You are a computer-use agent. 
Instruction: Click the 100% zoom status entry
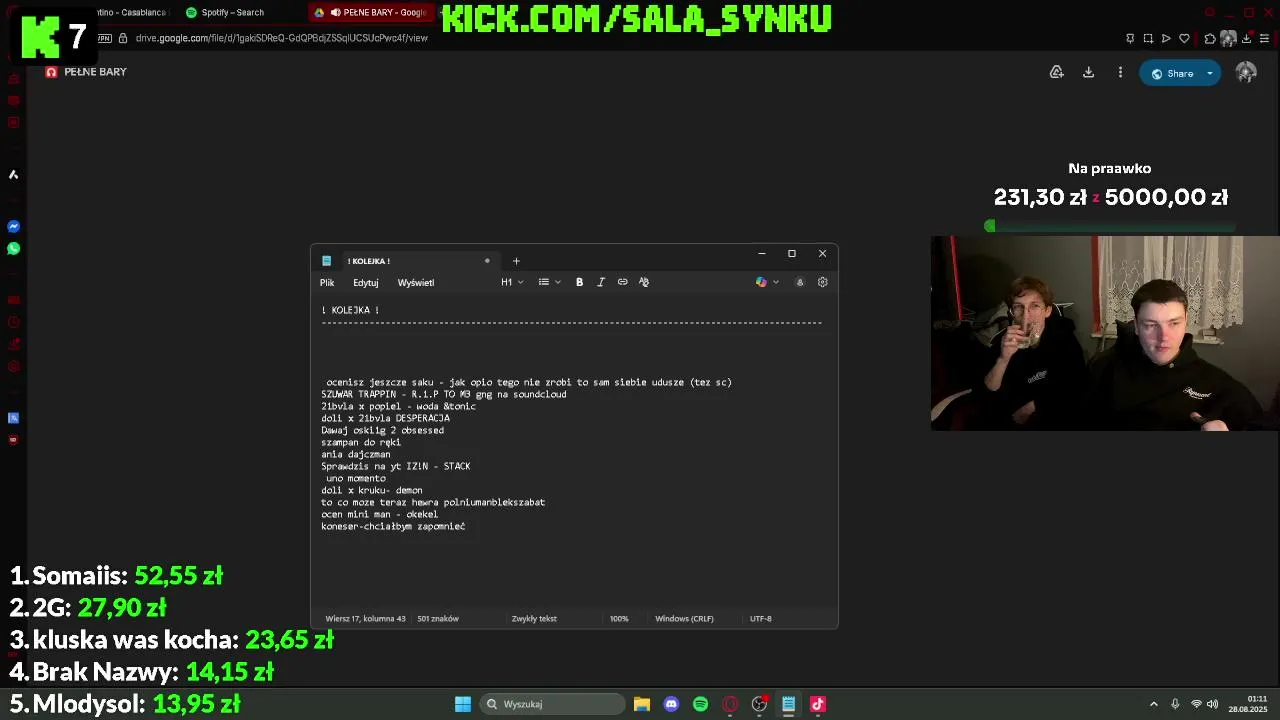(x=619, y=619)
